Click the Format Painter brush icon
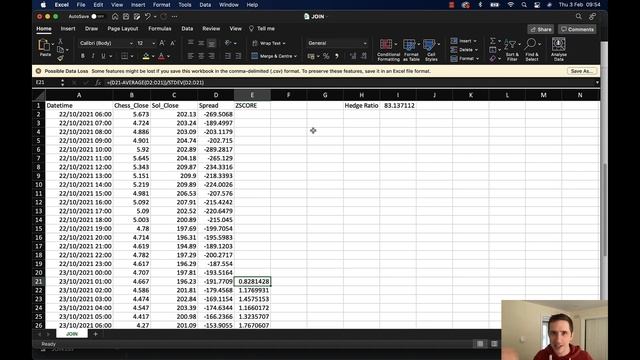640x360 pixels. 60,58
